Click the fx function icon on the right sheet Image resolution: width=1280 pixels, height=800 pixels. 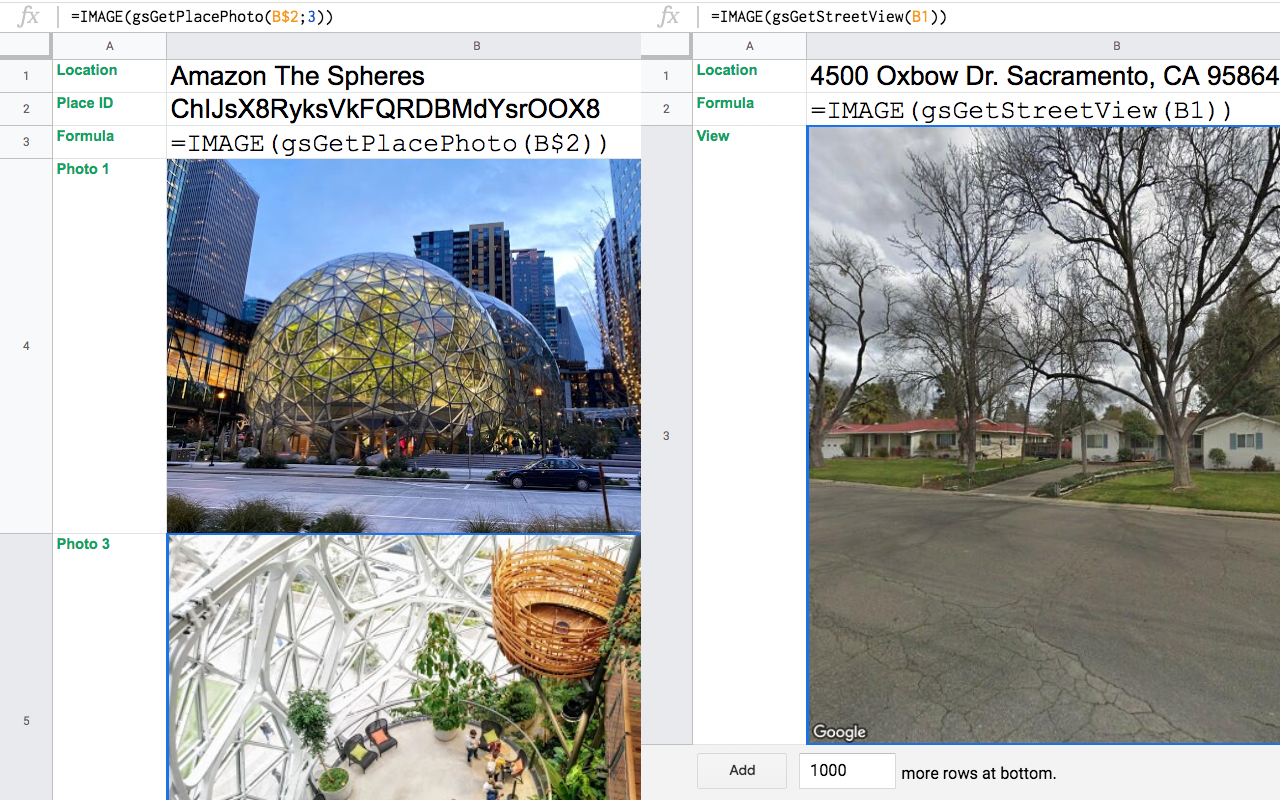click(x=668, y=16)
